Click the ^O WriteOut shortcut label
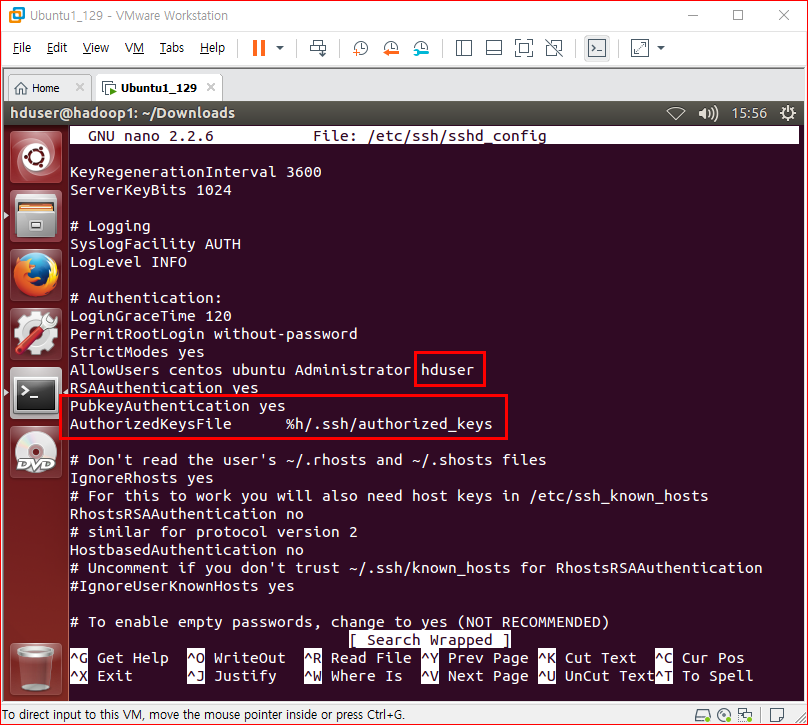Viewport: 808px width, 725px height. point(237,658)
